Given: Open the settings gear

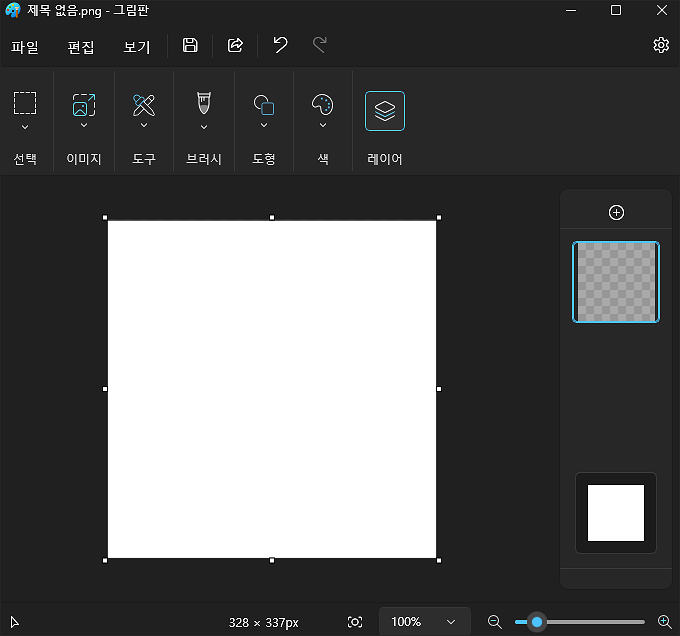Looking at the screenshot, I should coord(661,45).
